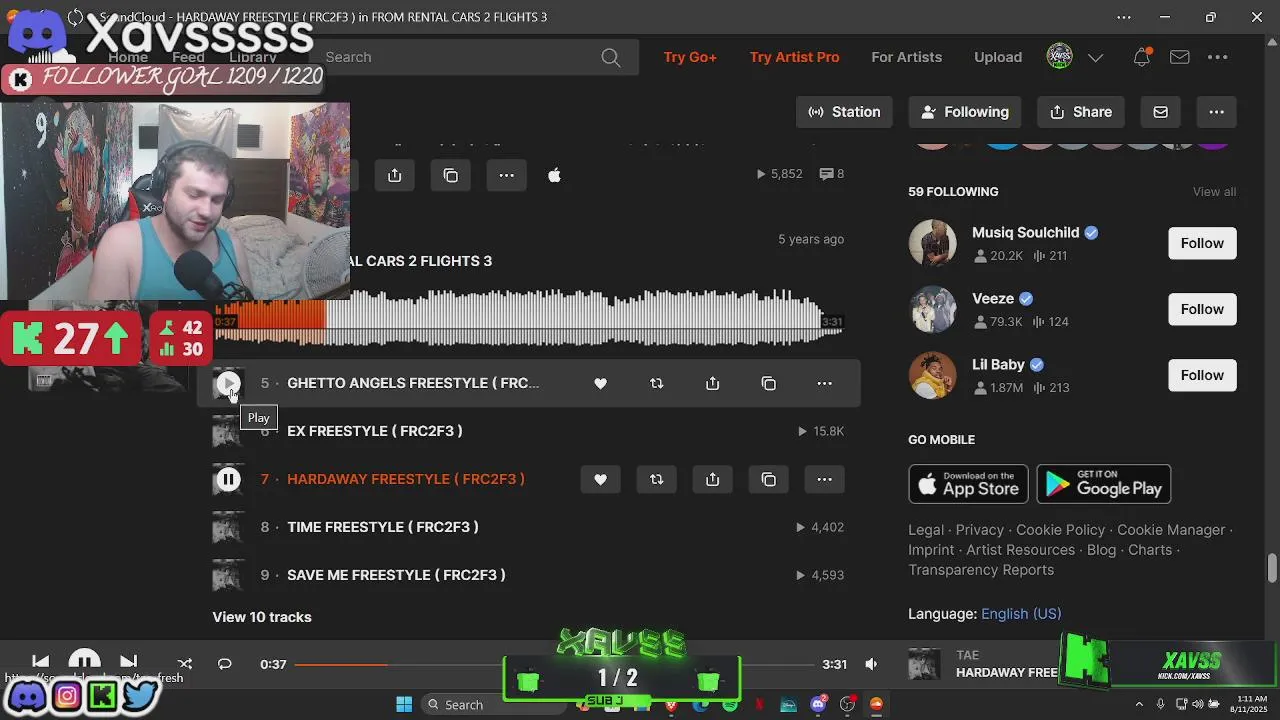Image resolution: width=1280 pixels, height=720 pixels.
Task: Repost the HARDAWAY FREESTYLE track row
Action: [x=656, y=479]
